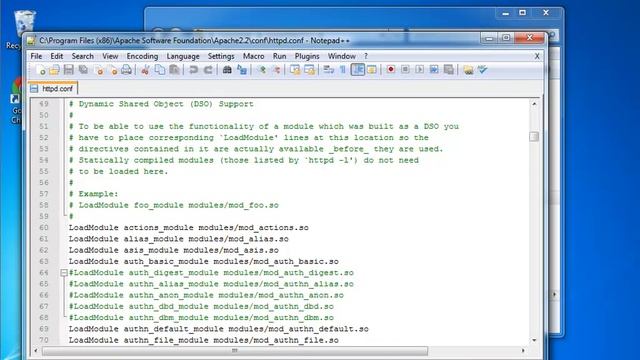The height and width of the screenshot is (360, 640).
Task: Toggle synchronized vertical scrolling
Action: [x=295, y=70]
